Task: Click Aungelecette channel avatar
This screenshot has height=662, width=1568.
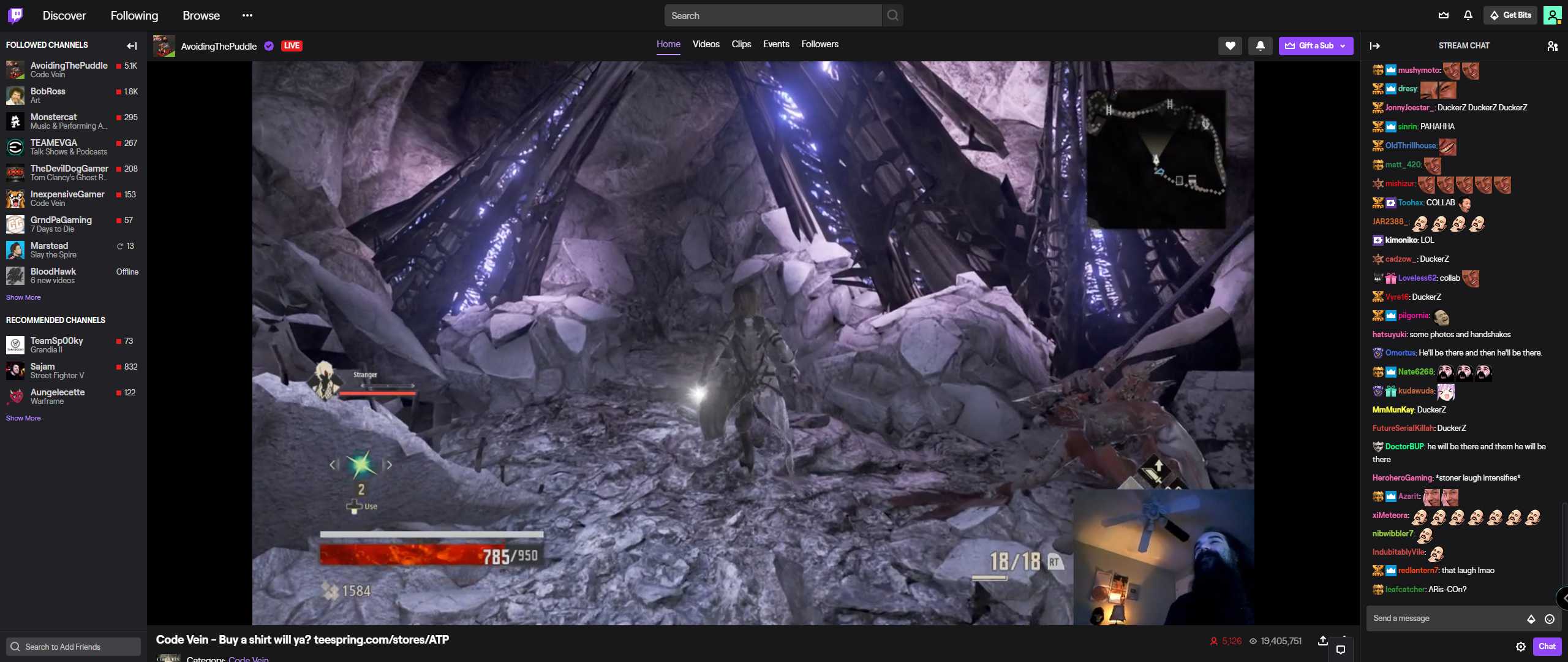Action: pyautogui.click(x=15, y=397)
